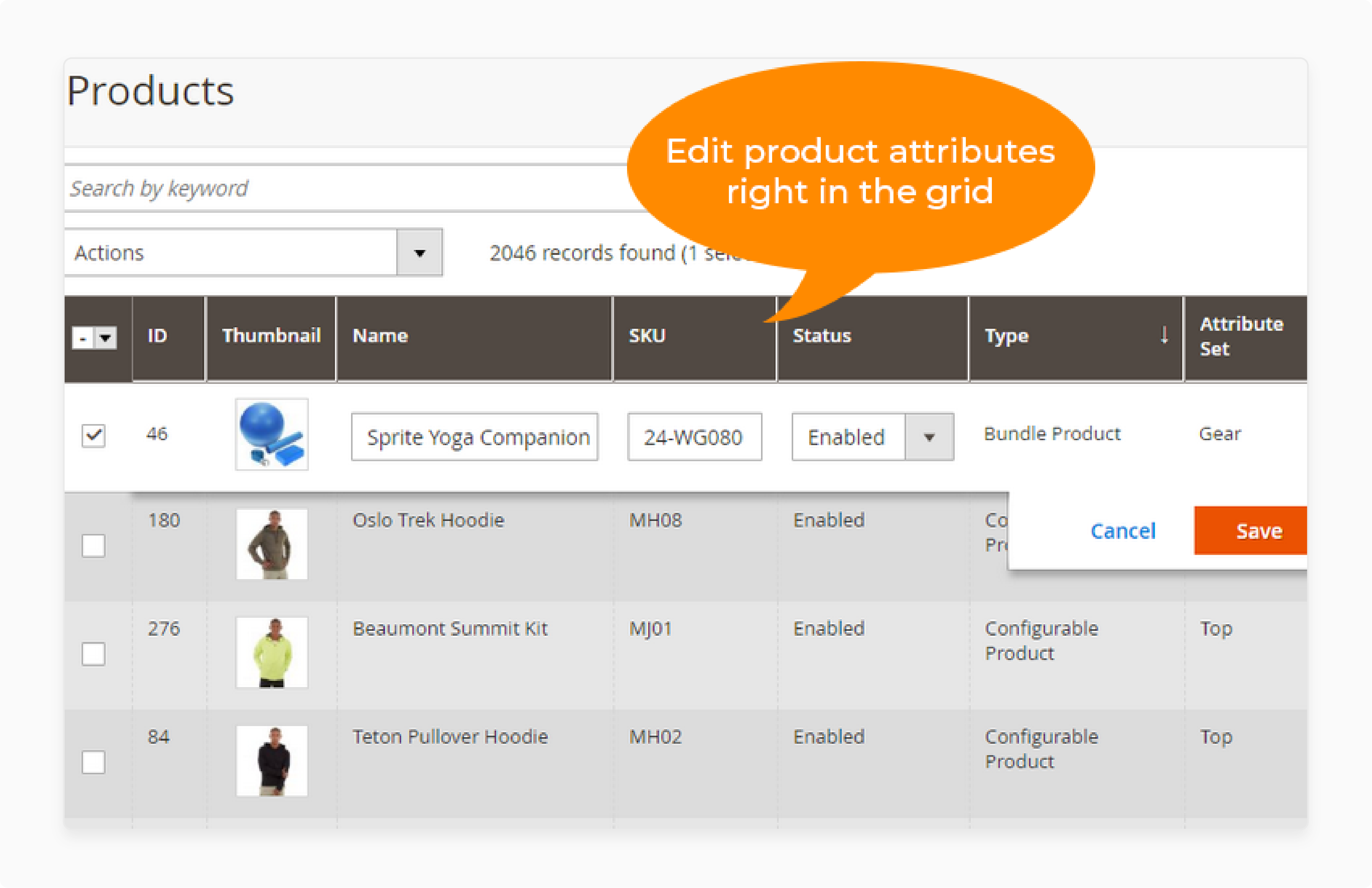Click the Teton Pullover Hoodie name
The width and height of the screenshot is (1372, 888).
pyautogui.click(x=450, y=736)
